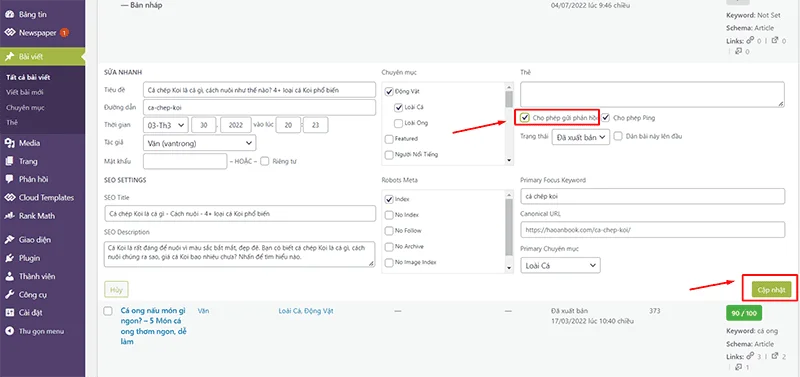This screenshot has width=800, height=377.
Task: Click the minute field showing 23
Action: click(x=315, y=125)
